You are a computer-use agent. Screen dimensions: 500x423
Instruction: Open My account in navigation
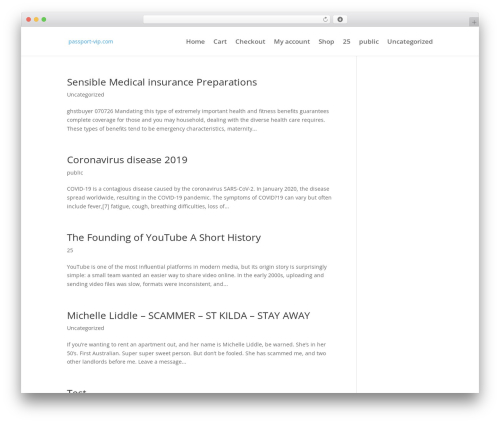pos(292,42)
